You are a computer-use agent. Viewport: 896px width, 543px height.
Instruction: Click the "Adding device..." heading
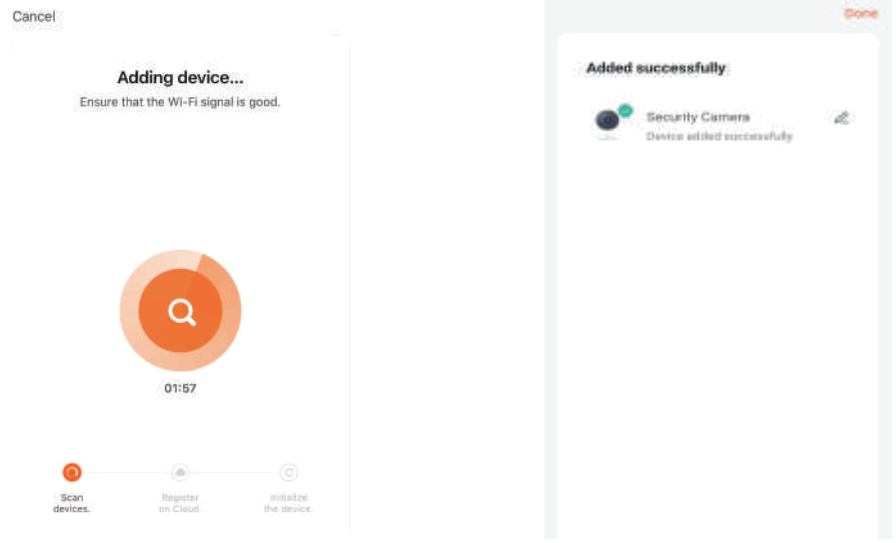click(180, 77)
